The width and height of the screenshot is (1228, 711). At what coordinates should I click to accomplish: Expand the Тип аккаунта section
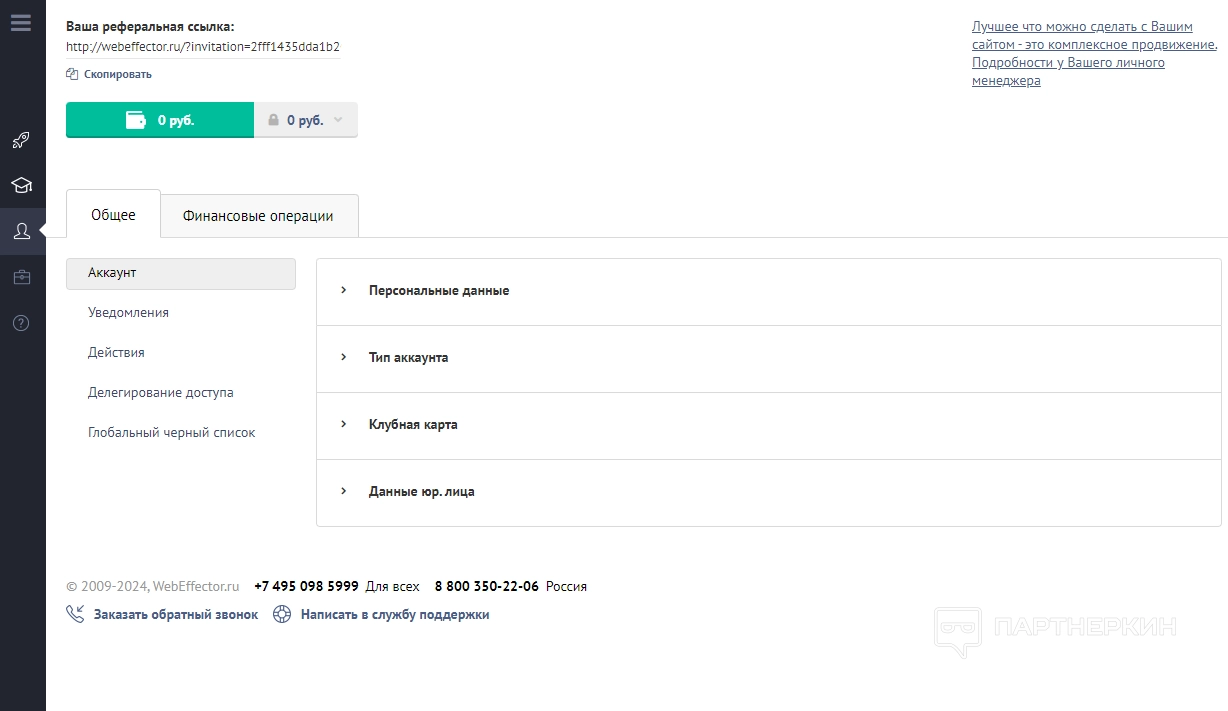[x=408, y=358]
